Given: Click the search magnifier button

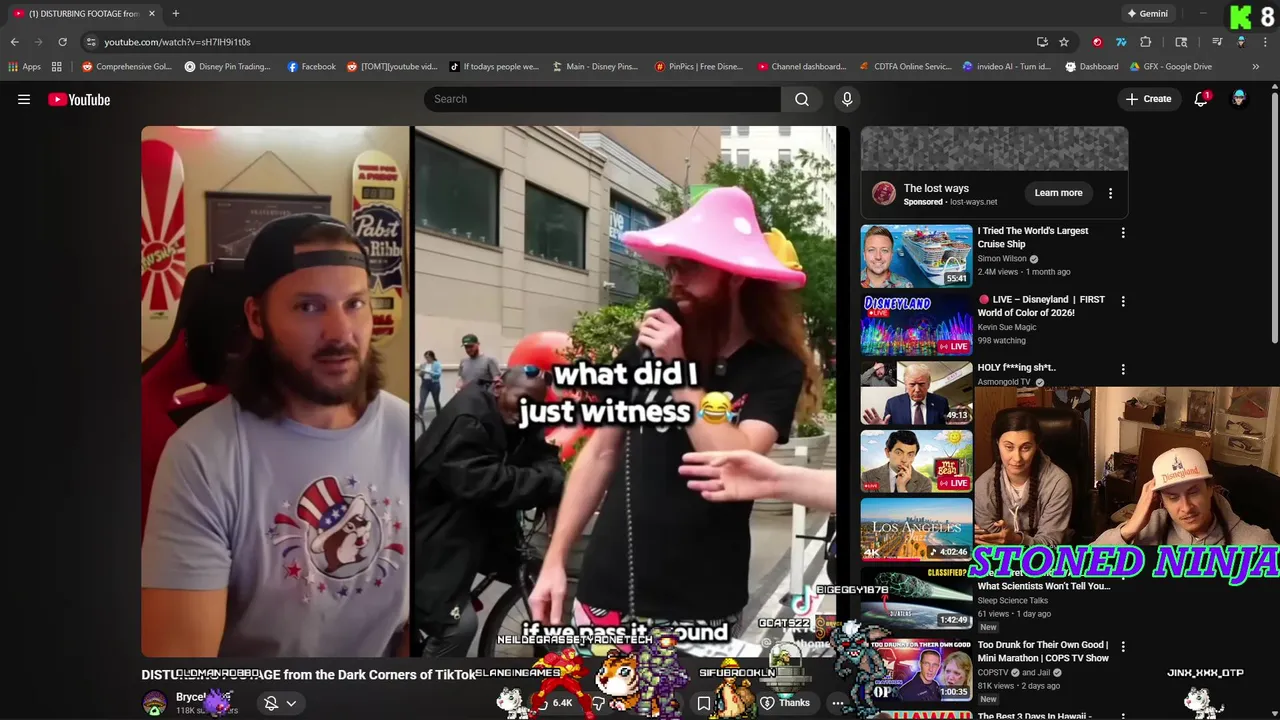Looking at the screenshot, I should pos(802,99).
